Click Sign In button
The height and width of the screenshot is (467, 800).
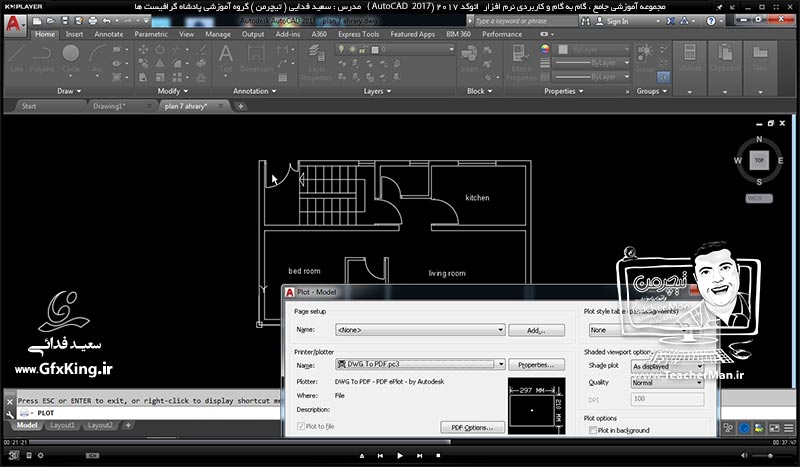[612, 21]
